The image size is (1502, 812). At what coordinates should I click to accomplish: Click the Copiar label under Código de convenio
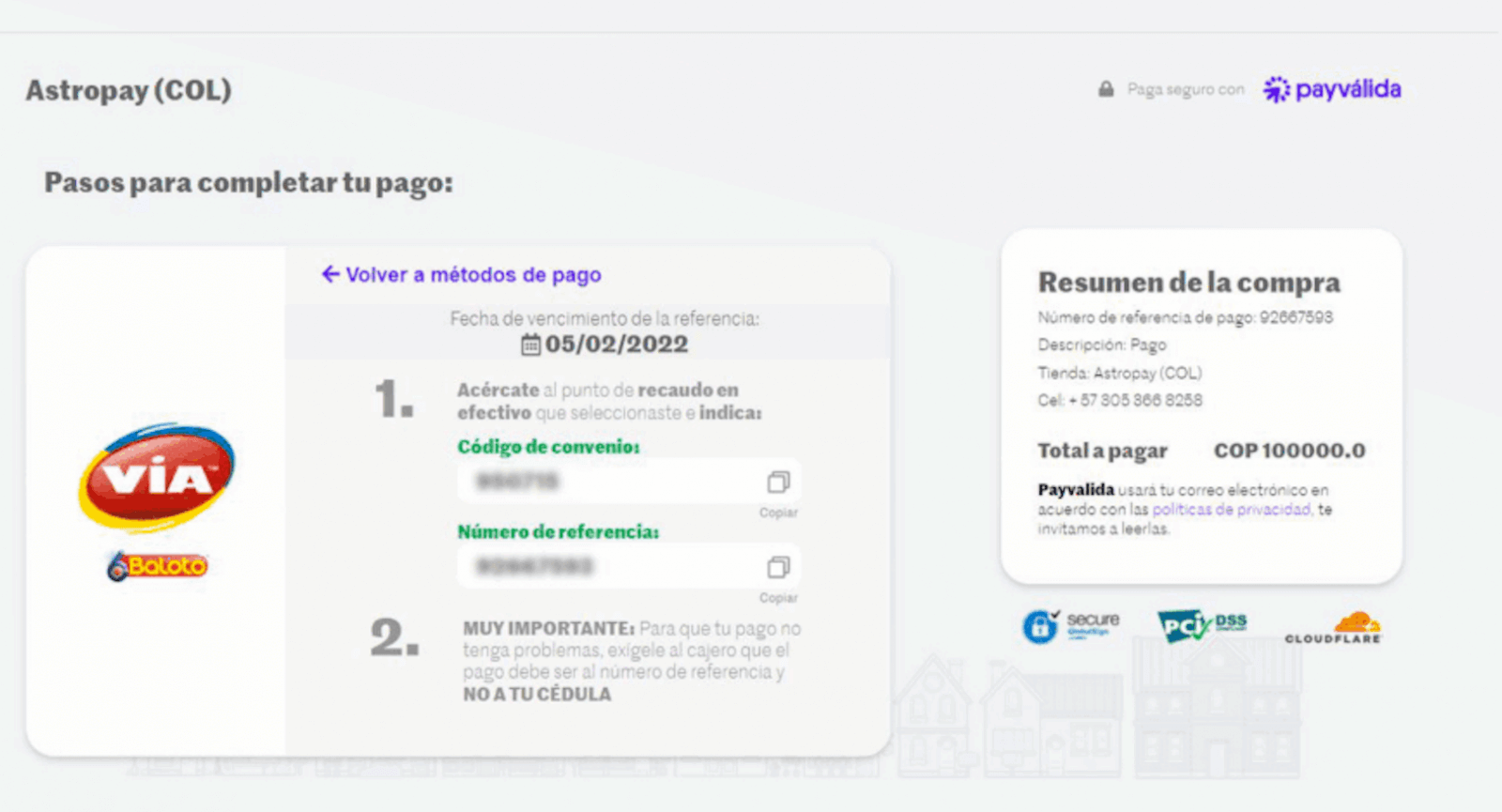(778, 513)
